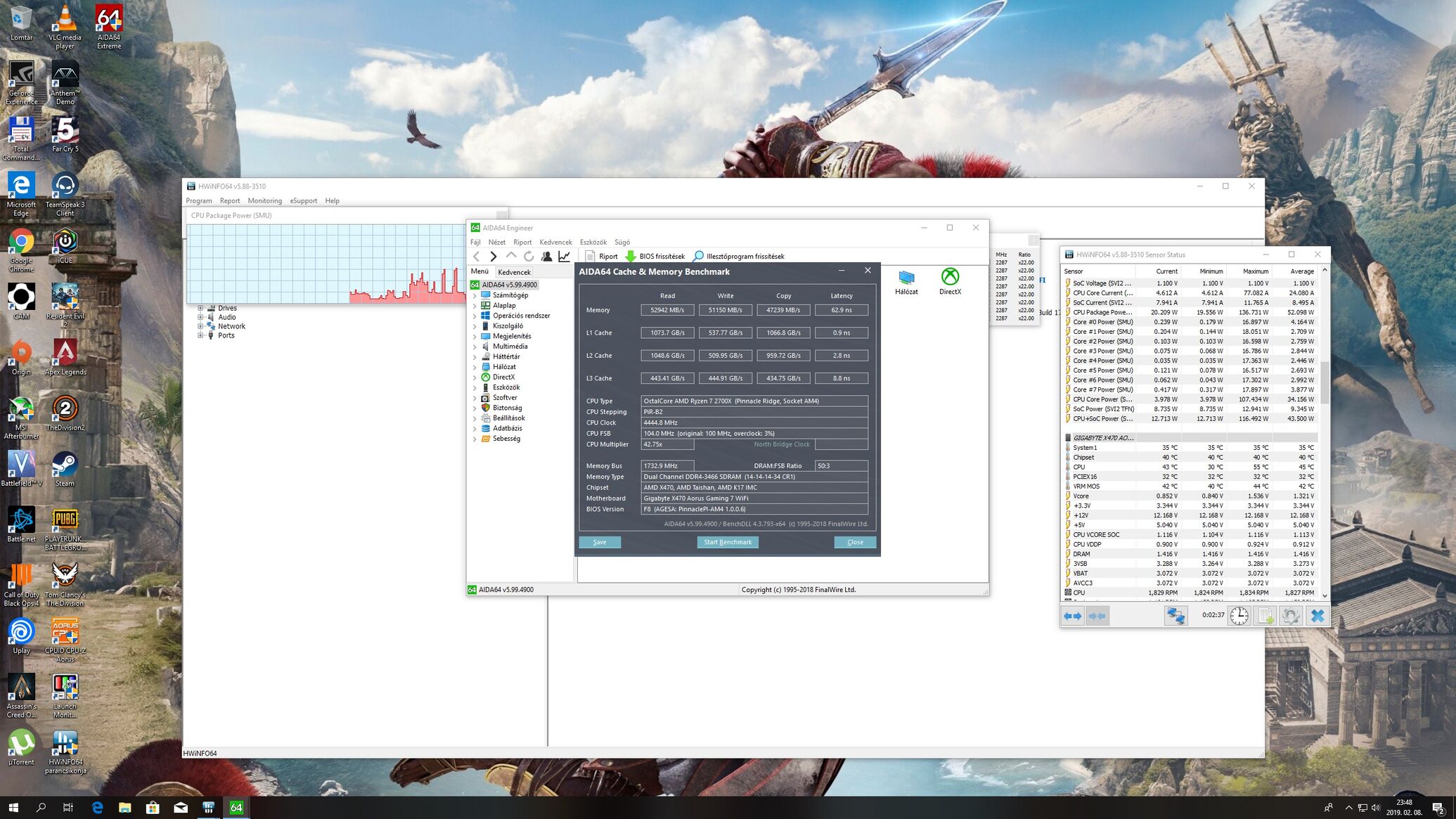The width and height of the screenshot is (1456, 819).
Task: Switch to the Kedvencek tab
Action: point(514,272)
